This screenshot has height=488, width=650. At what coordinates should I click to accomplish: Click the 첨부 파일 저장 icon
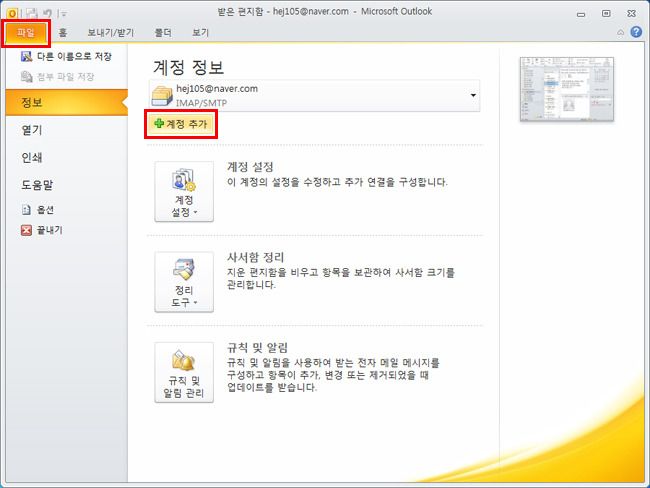tap(27, 76)
